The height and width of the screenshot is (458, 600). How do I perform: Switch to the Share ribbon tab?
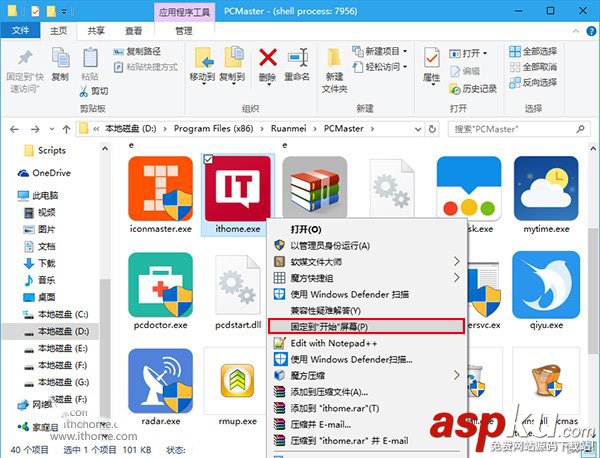[96, 31]
